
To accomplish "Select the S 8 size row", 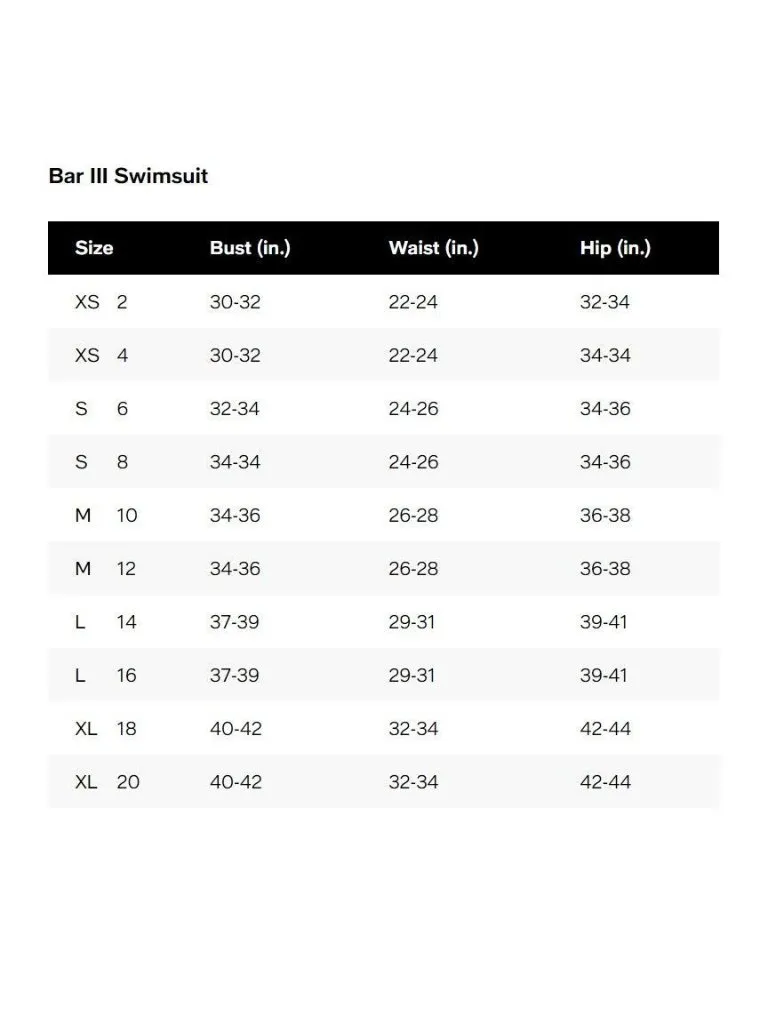I will pos(383,462).
